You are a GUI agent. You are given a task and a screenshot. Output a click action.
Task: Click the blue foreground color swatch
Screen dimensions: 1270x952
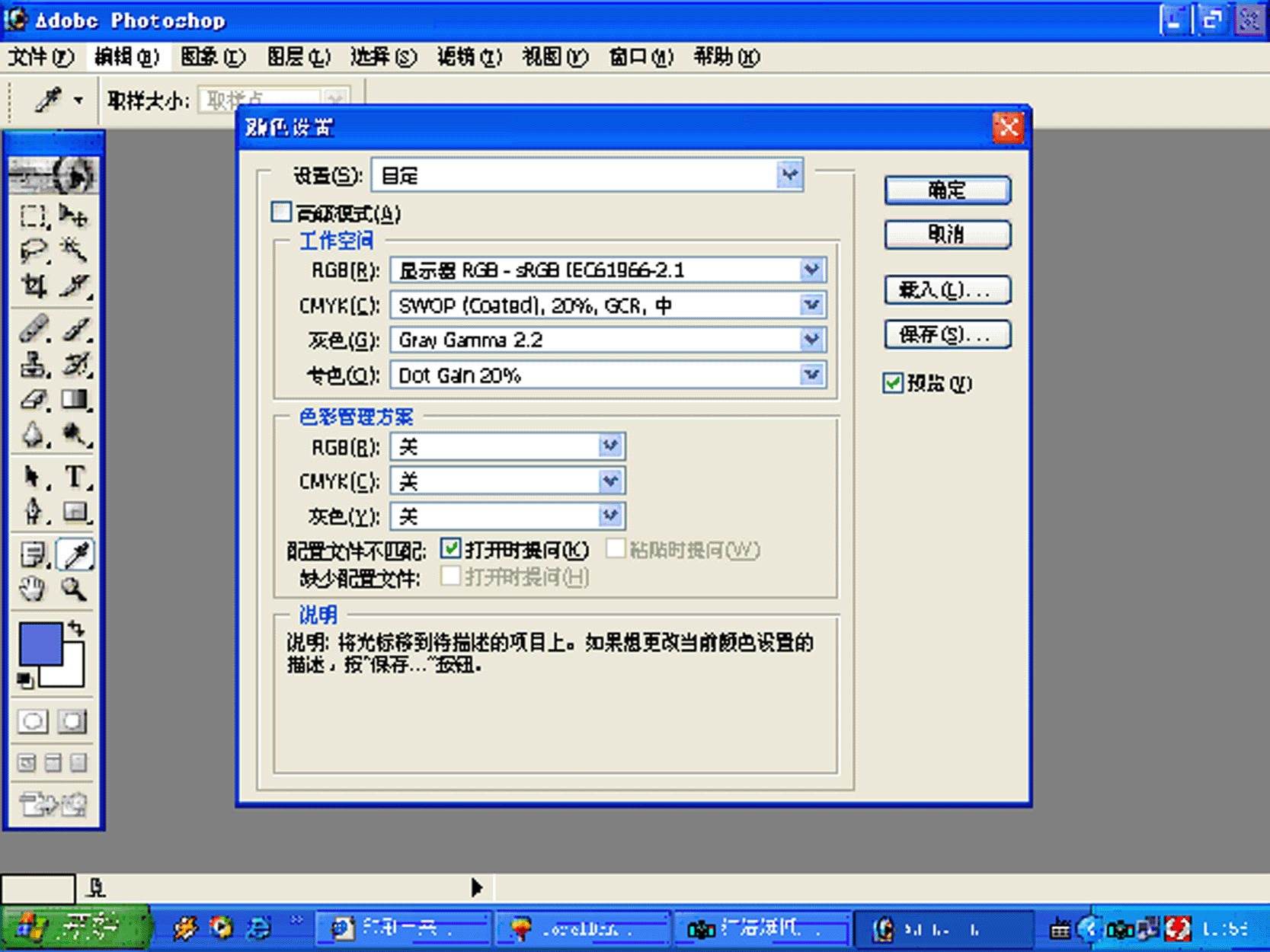[x=40, y=644]
